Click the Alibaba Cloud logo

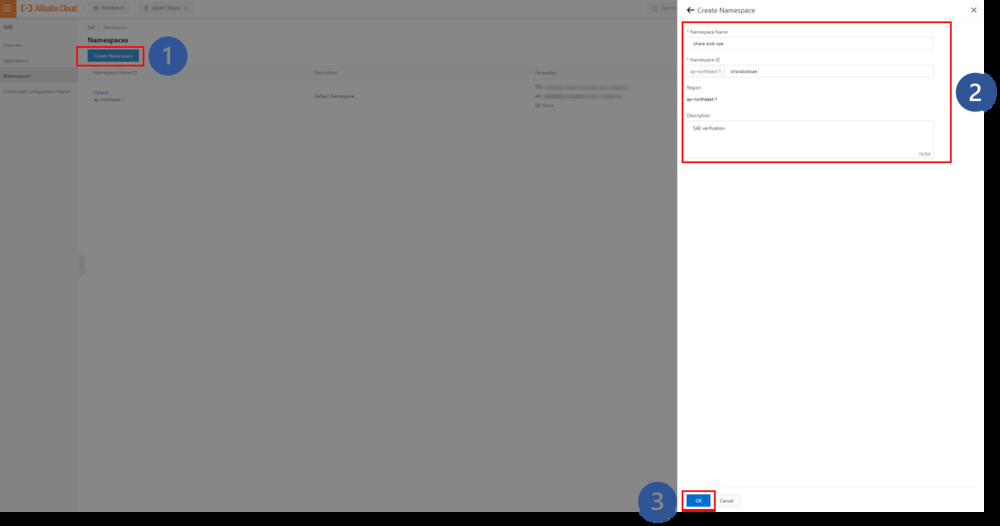(x=49, y=8)
